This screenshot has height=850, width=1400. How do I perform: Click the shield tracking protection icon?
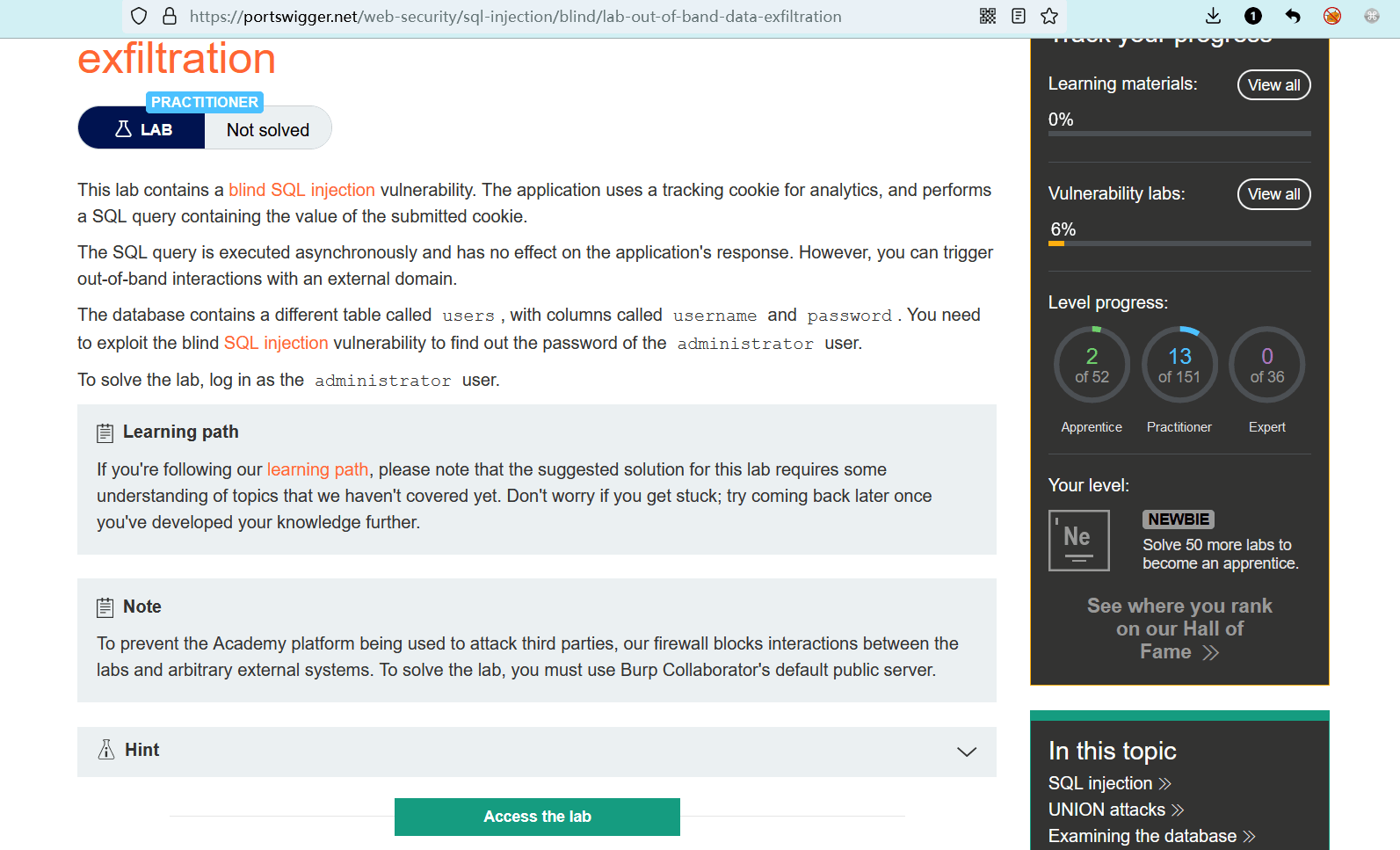[139, 16]
